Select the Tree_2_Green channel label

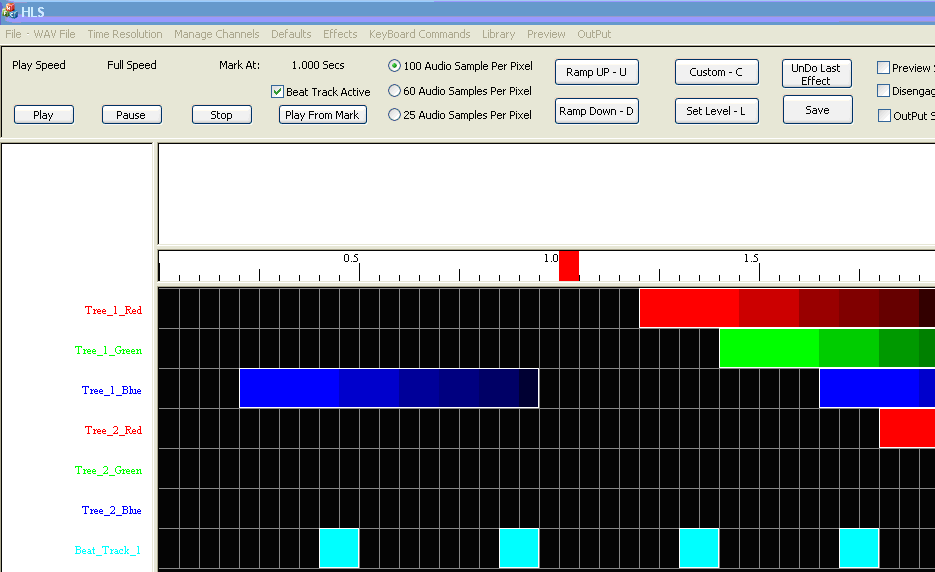click(x=109, y=470)
